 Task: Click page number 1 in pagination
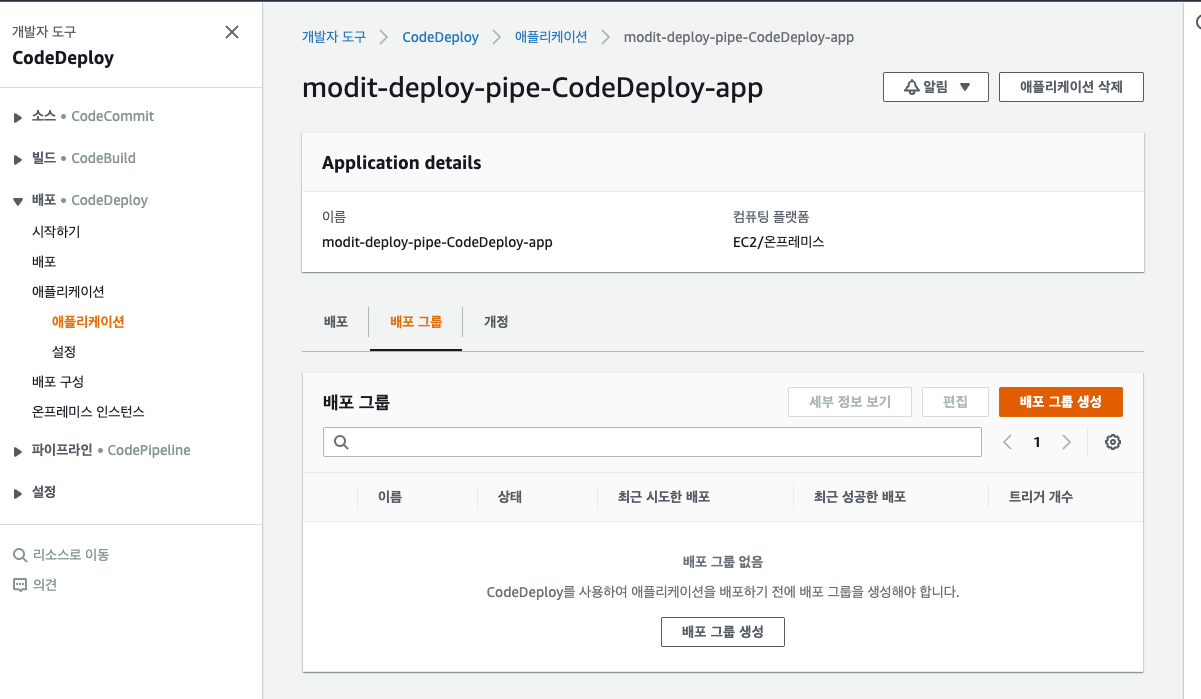(x=1037, y=442)
